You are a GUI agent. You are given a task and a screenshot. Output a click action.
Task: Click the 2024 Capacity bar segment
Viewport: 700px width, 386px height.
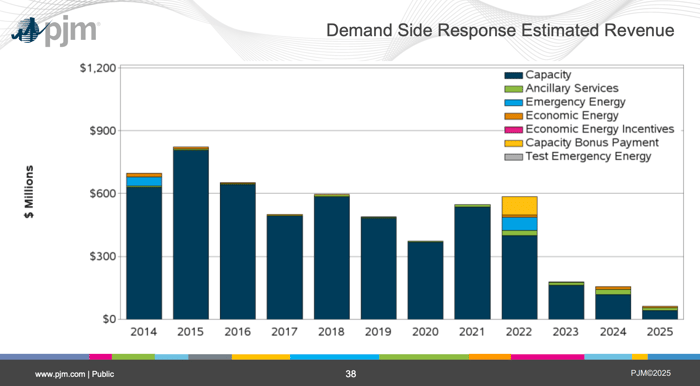613,307
